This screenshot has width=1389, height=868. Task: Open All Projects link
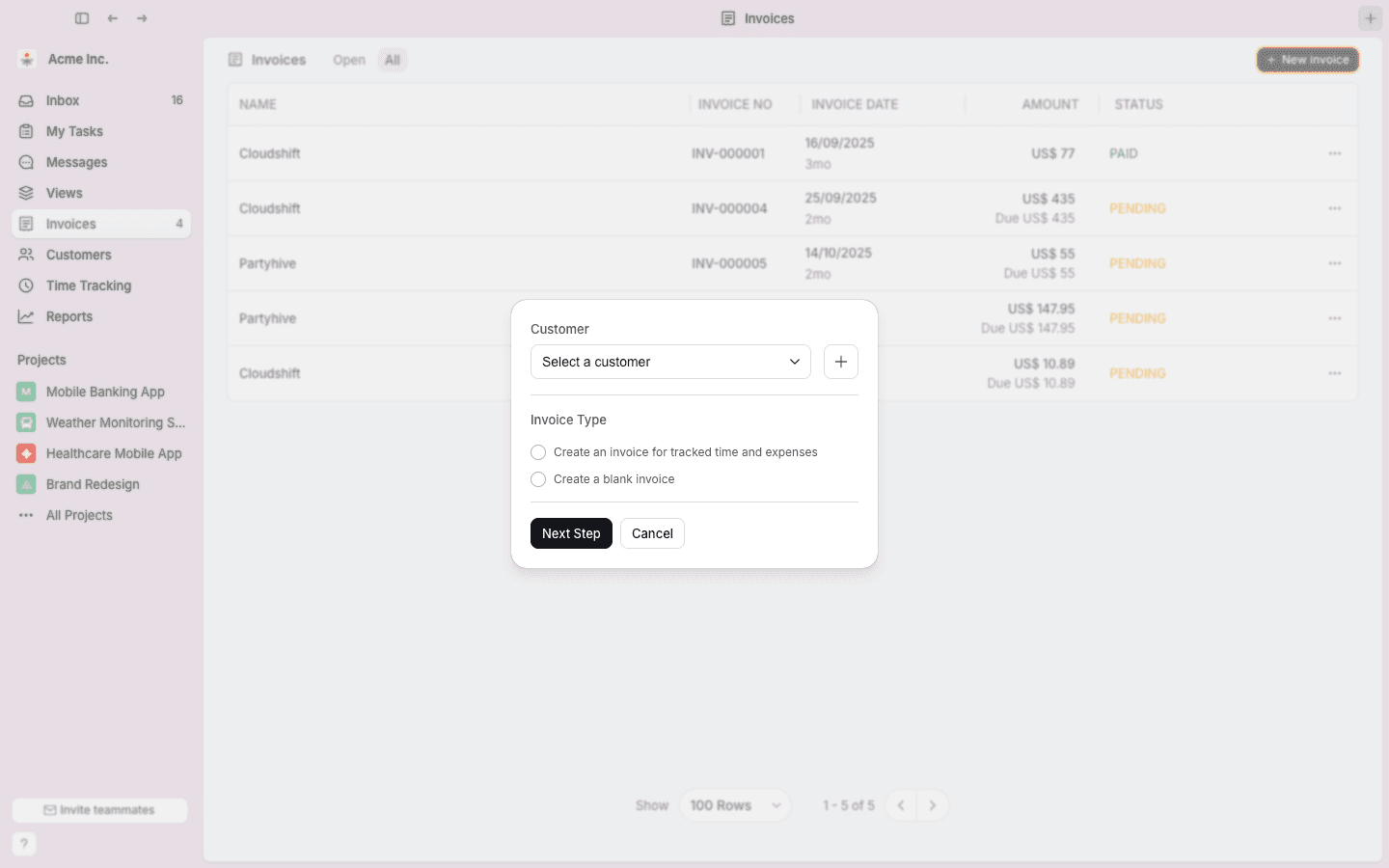click(79, 515)
